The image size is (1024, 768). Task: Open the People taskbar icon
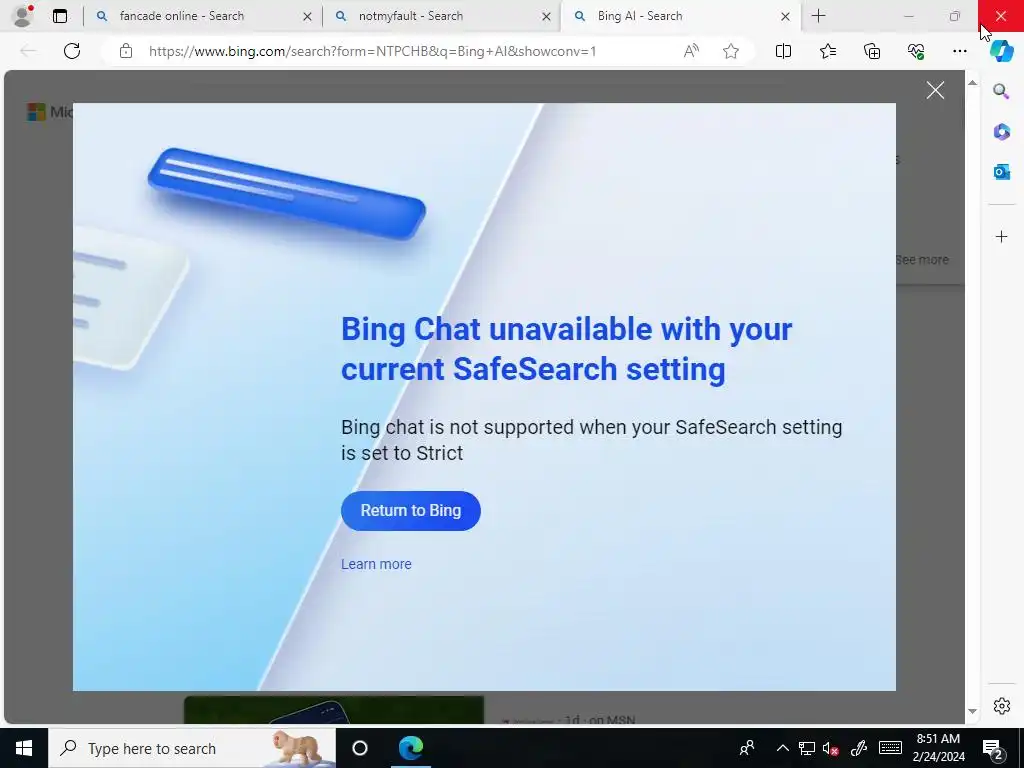click(746, 748)
